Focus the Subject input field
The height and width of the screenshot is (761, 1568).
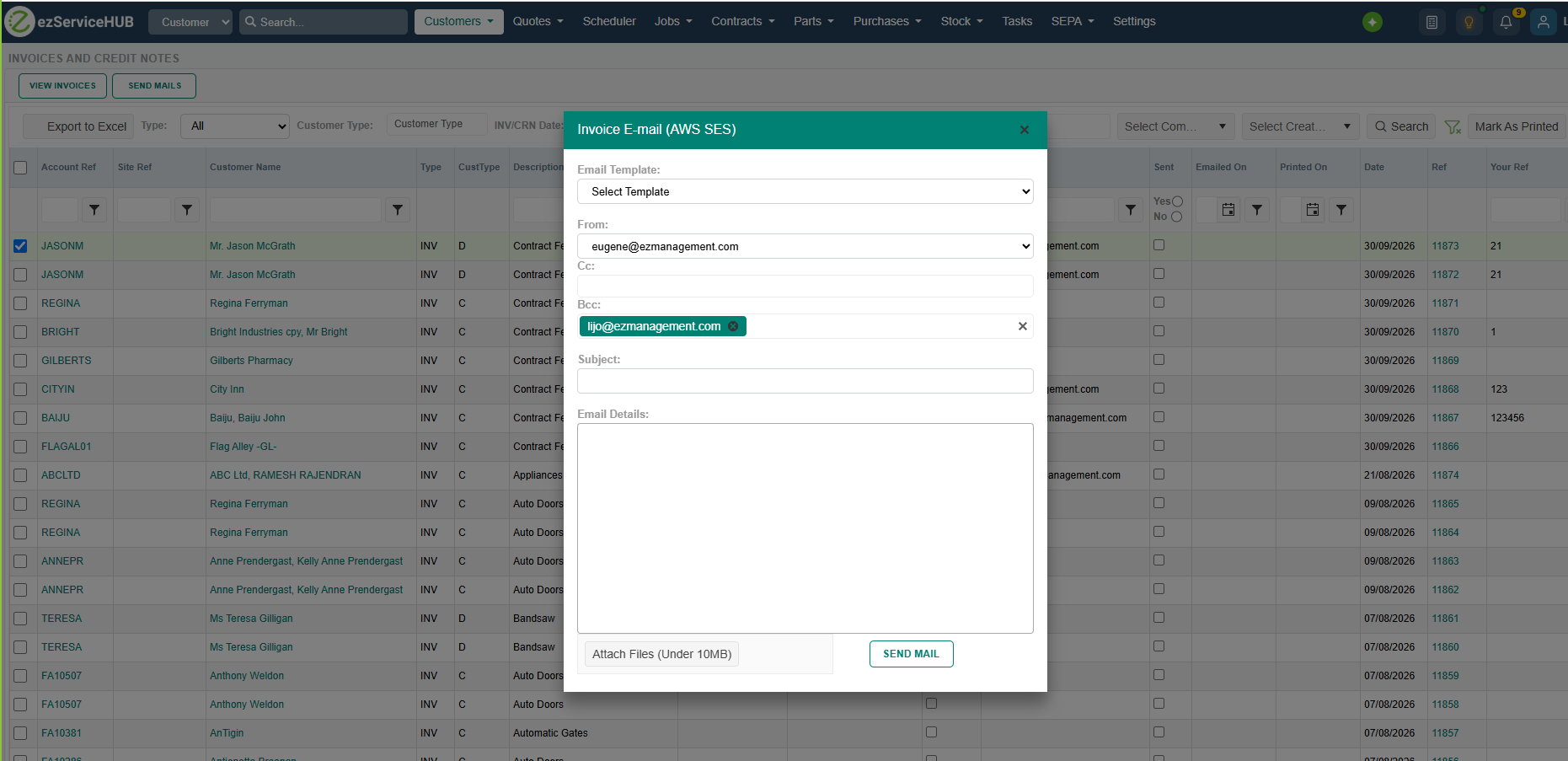point(805,381)
